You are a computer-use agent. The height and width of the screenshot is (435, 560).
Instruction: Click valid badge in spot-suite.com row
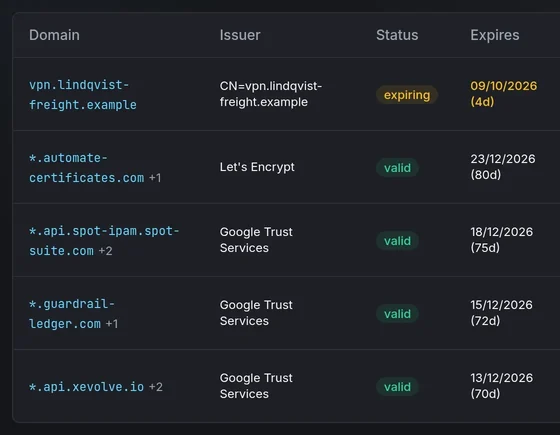point(397,241)
